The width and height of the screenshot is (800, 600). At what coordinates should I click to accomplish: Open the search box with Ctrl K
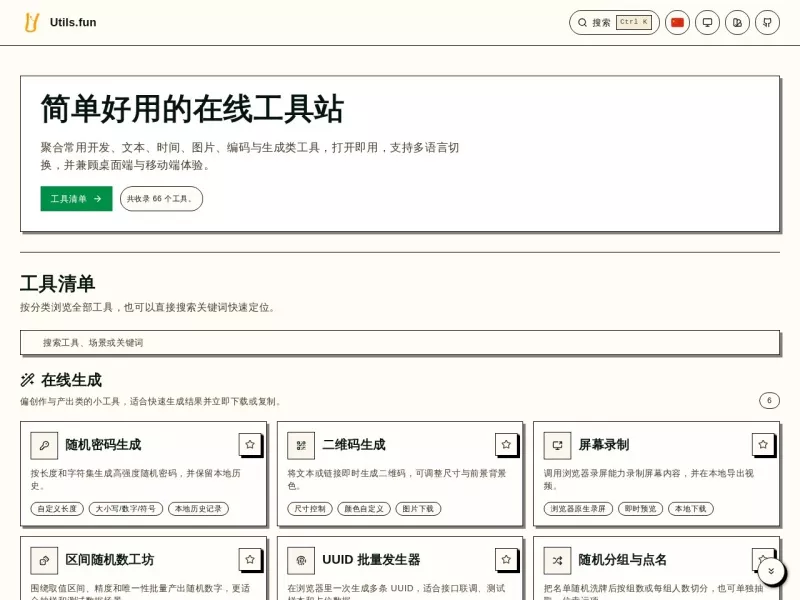point(614,22)
